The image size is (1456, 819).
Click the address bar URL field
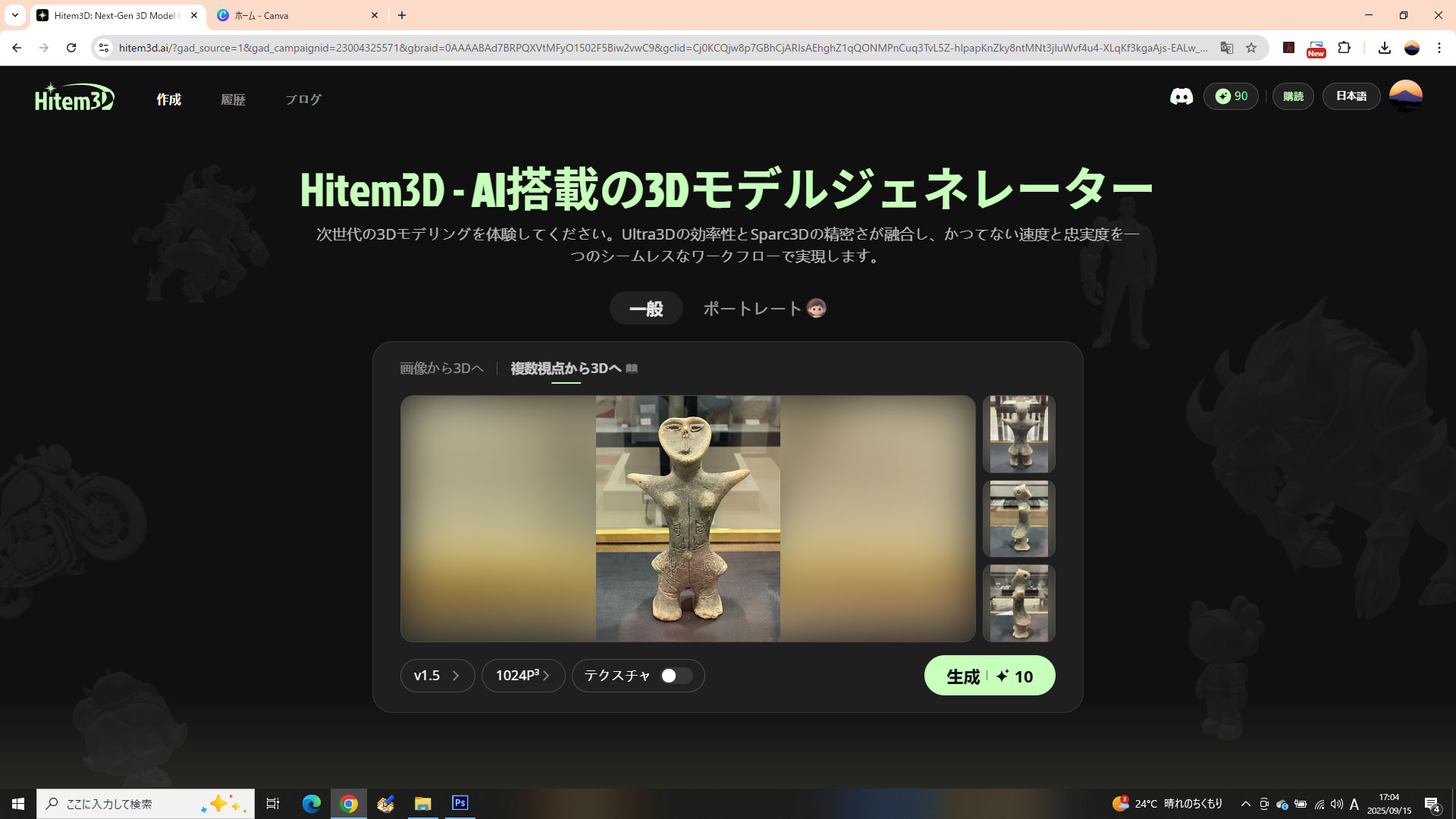pos(664,48)
